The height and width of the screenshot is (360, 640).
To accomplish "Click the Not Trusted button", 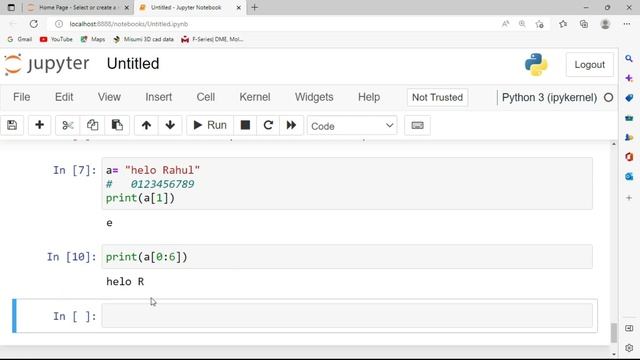I will (437, 98).
